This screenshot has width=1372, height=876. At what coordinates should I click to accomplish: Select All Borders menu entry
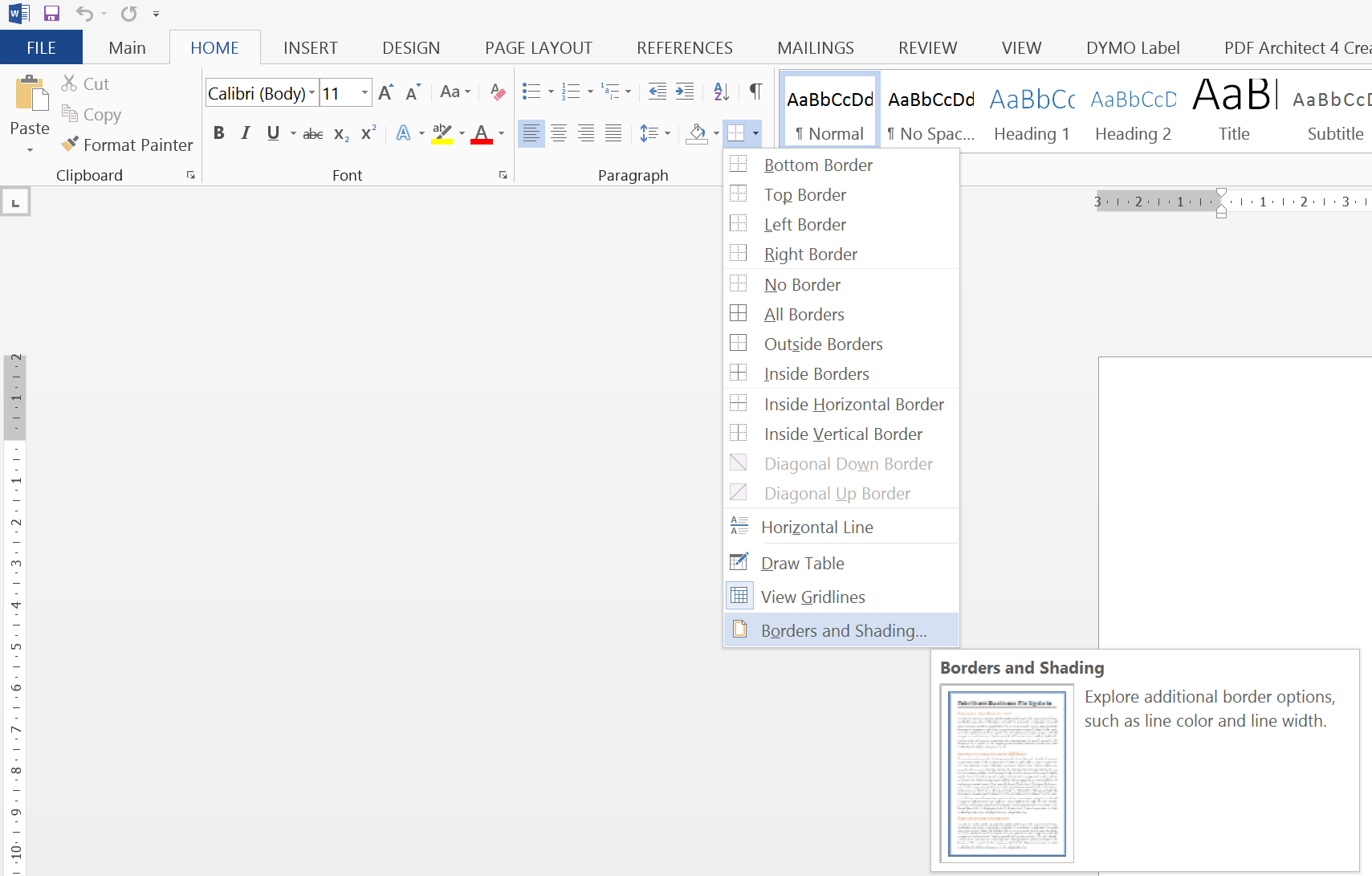tap(841, 314)
